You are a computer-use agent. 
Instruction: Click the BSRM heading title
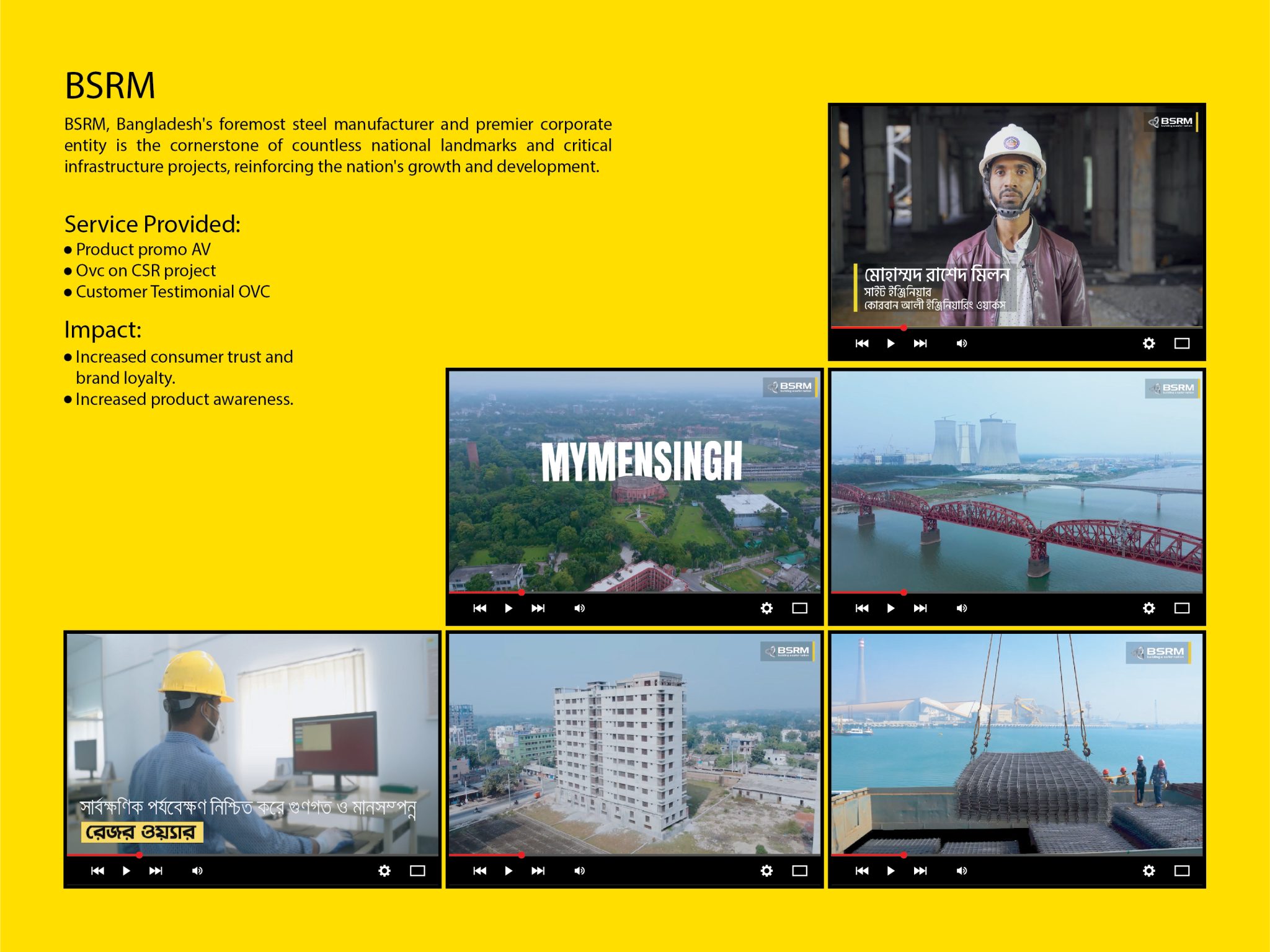(x=110, y=86)
